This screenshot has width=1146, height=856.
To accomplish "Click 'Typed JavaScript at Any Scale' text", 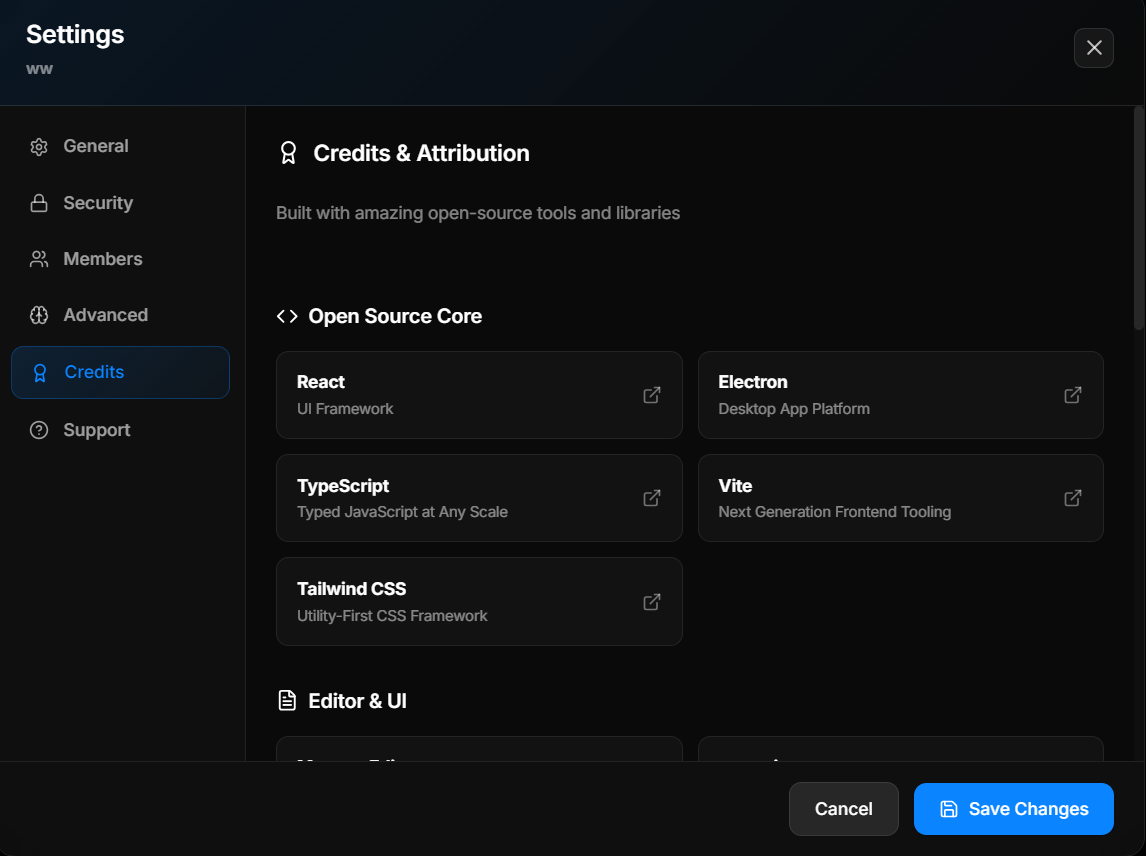I will [x=402, y=512].
